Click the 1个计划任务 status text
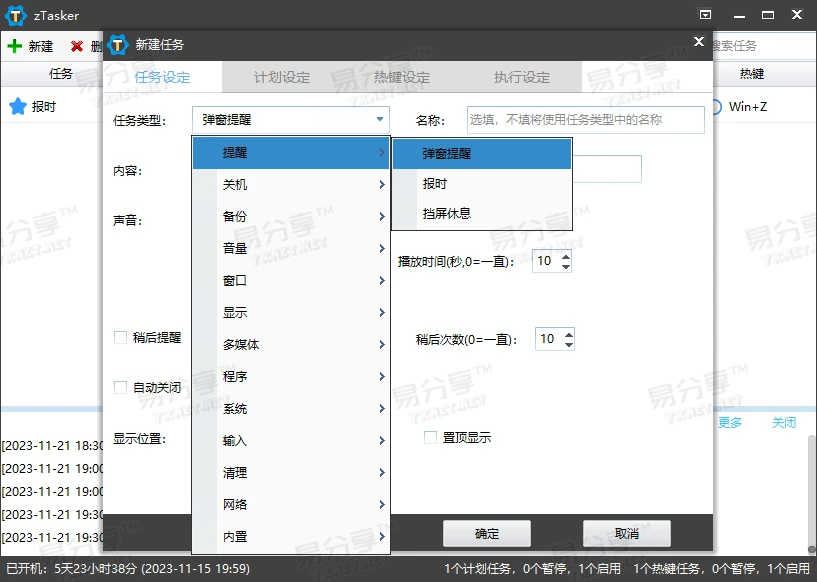The image size is (817, 582). pos(532,568)
